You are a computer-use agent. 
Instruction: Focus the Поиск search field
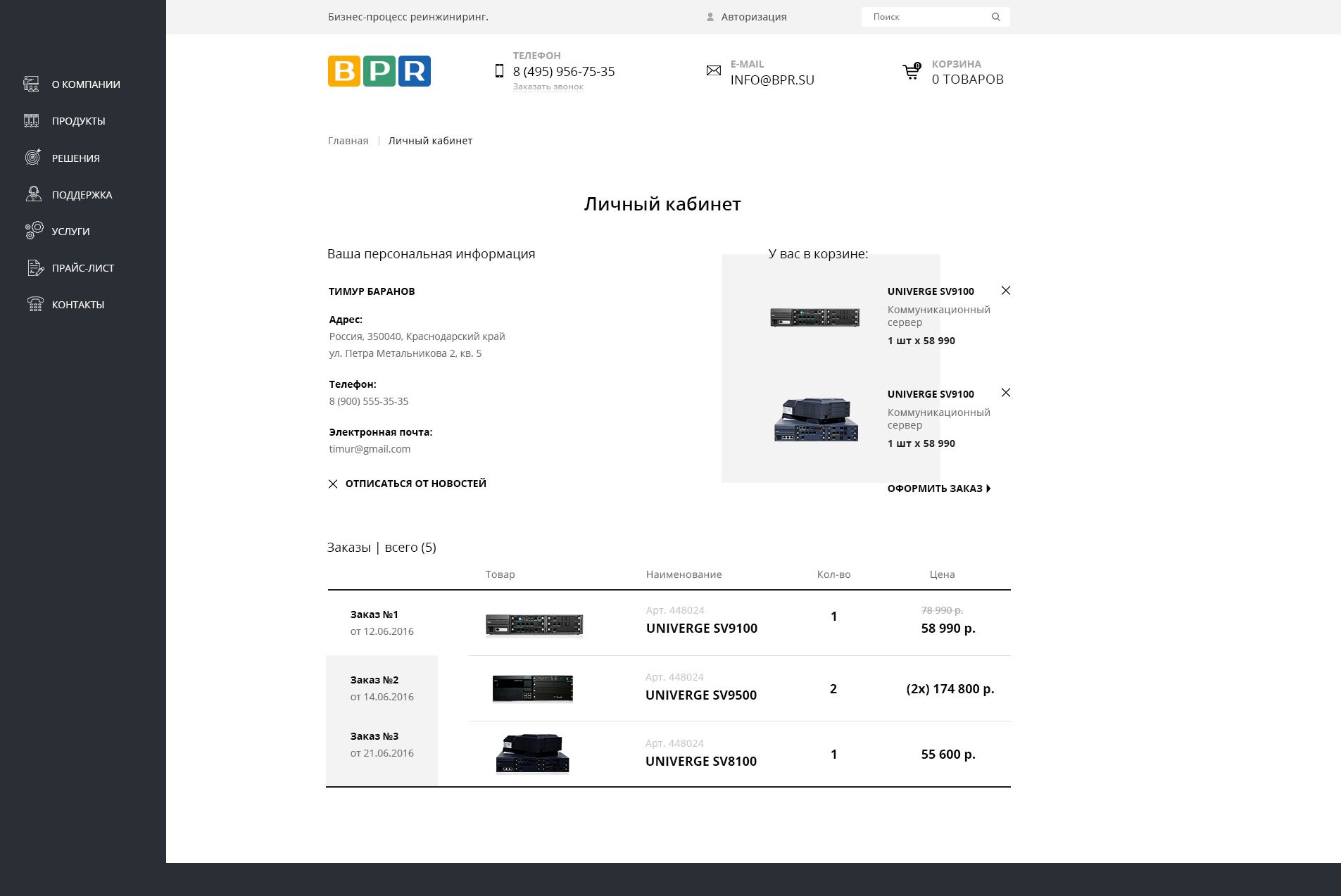(x=936, y=17)
